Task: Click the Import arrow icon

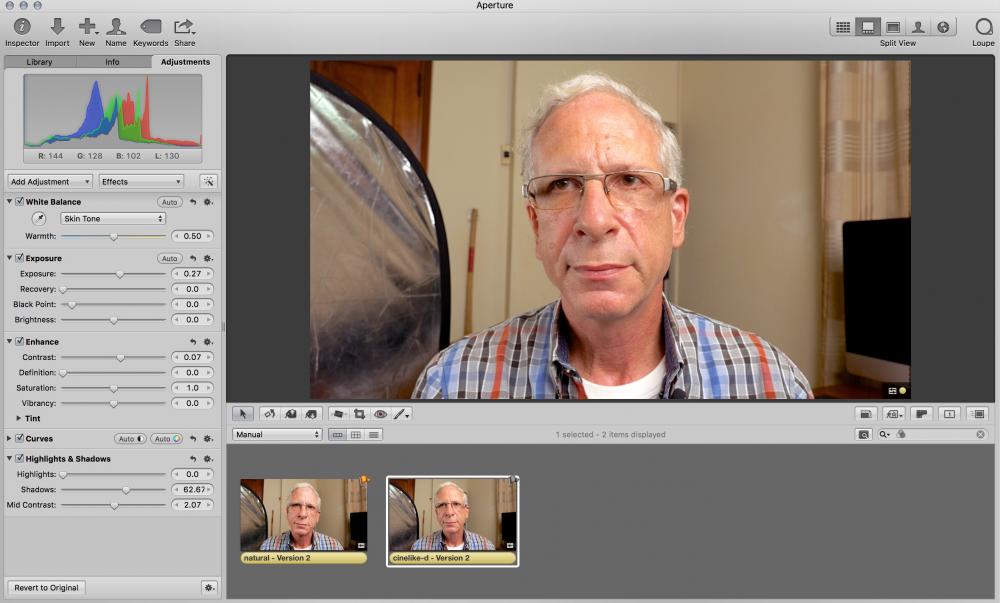Action: [x=57, y=26]
